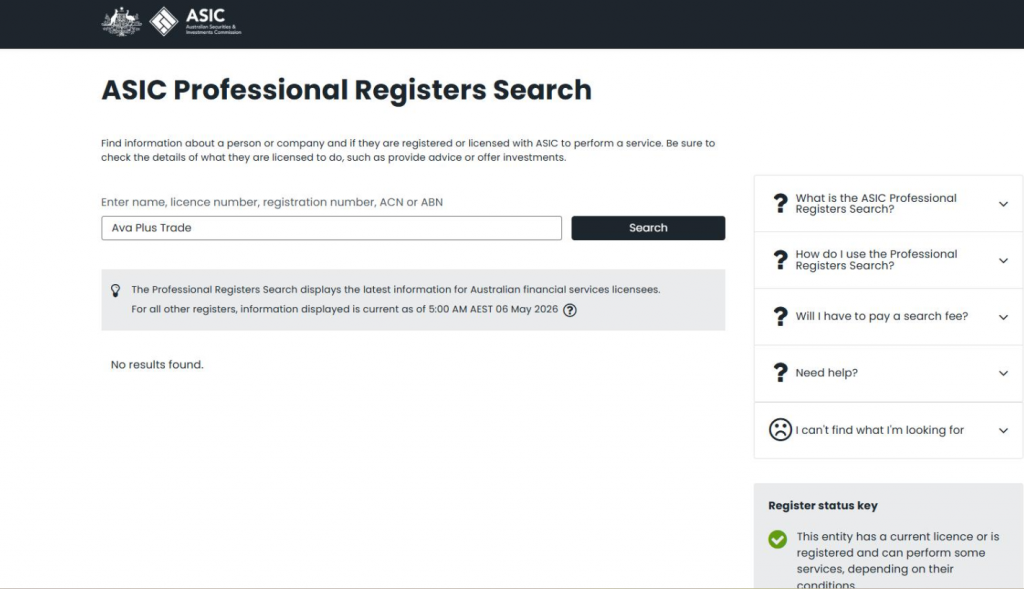Click 'This entity has a current licence' description
The height and width of the screenshot is (589, 1024).
tap(897, 561)
